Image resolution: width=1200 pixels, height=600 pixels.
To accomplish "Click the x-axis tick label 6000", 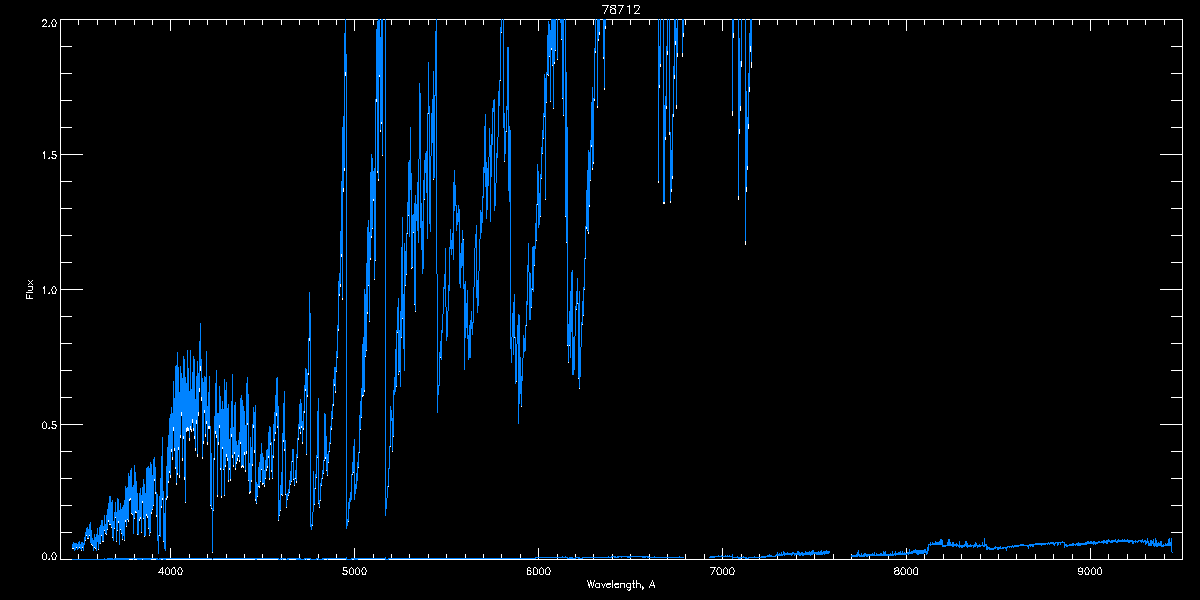I will click(x=538, y=571).
